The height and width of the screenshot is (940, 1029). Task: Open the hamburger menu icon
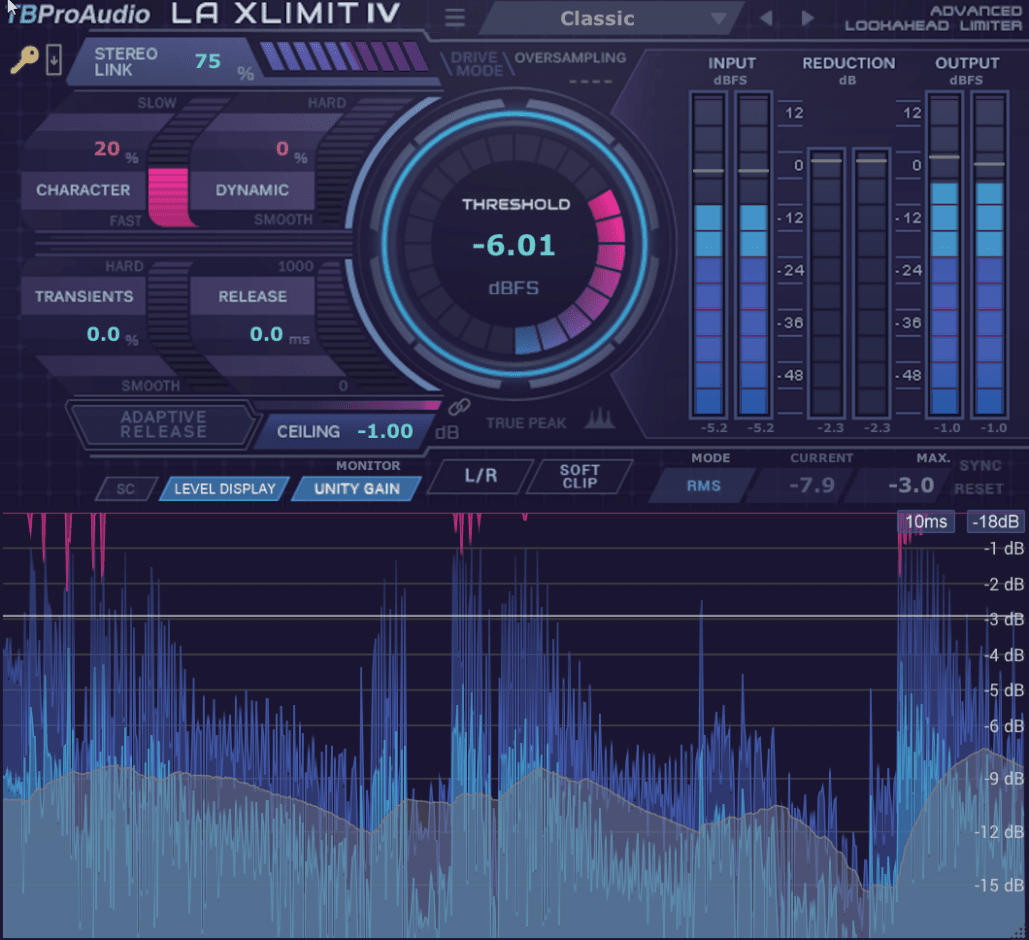(455, 18)
